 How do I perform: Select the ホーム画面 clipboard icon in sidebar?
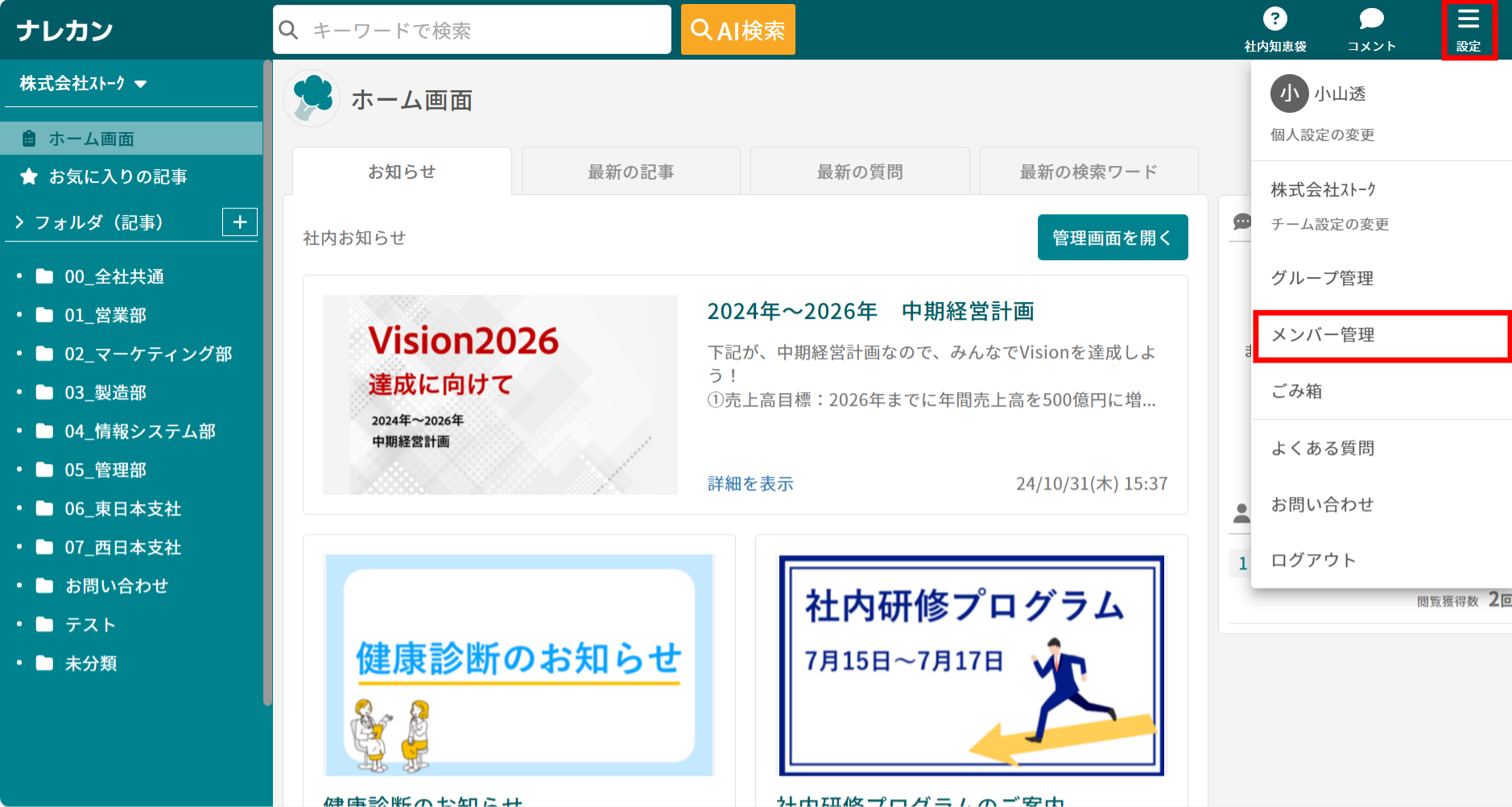point(29,138)
